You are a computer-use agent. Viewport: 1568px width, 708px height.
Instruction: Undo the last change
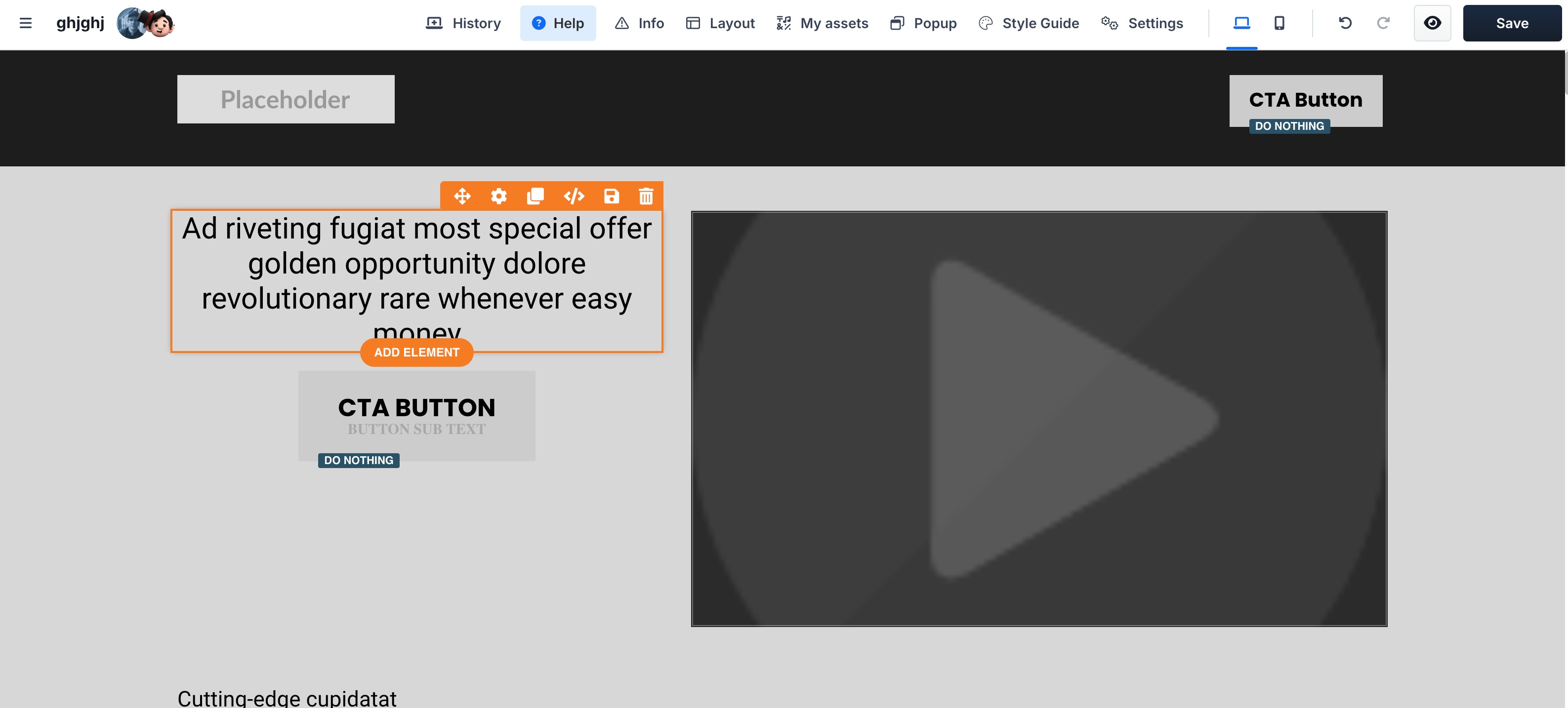(1345, 23)
